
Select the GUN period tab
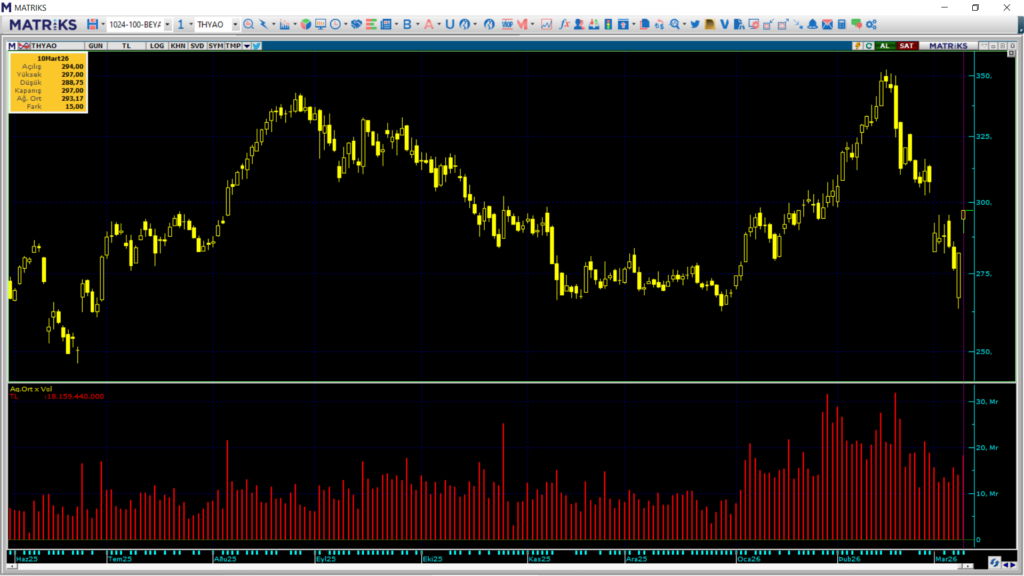[96, 46]
